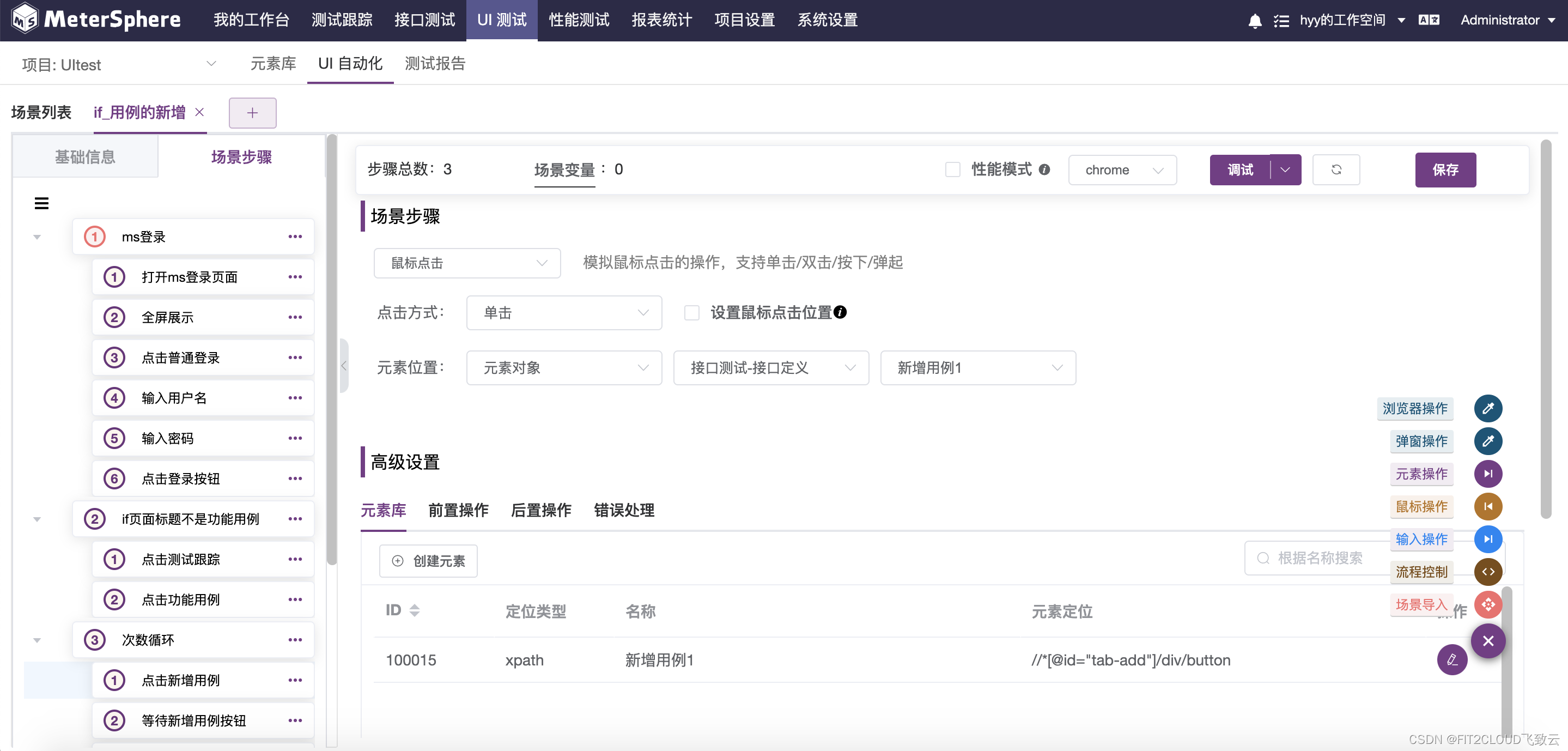Screen dimensions: 1568x751
Task: Collapse the ms登录 step group
Action: [37, 237]
